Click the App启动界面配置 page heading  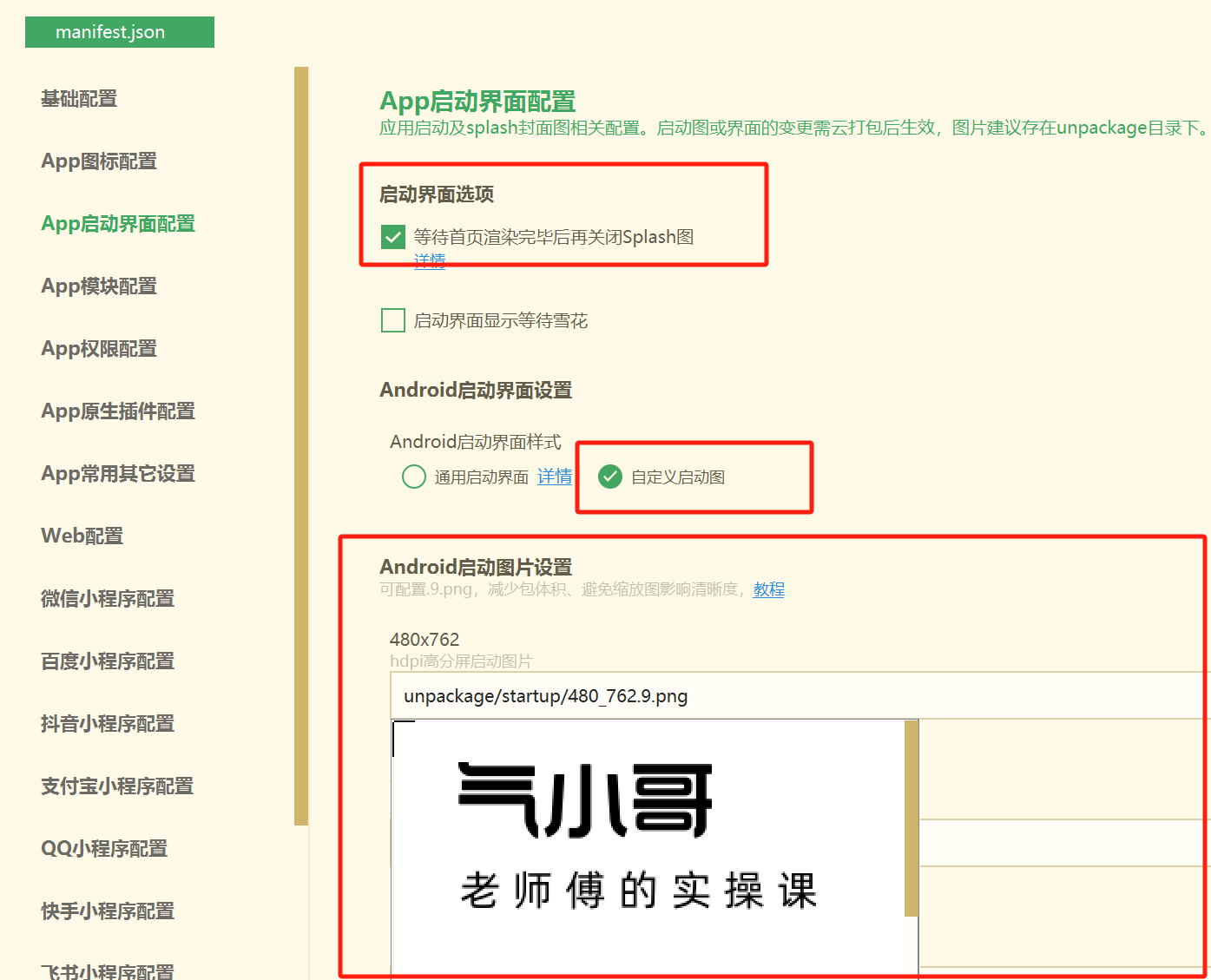[478, 102]
